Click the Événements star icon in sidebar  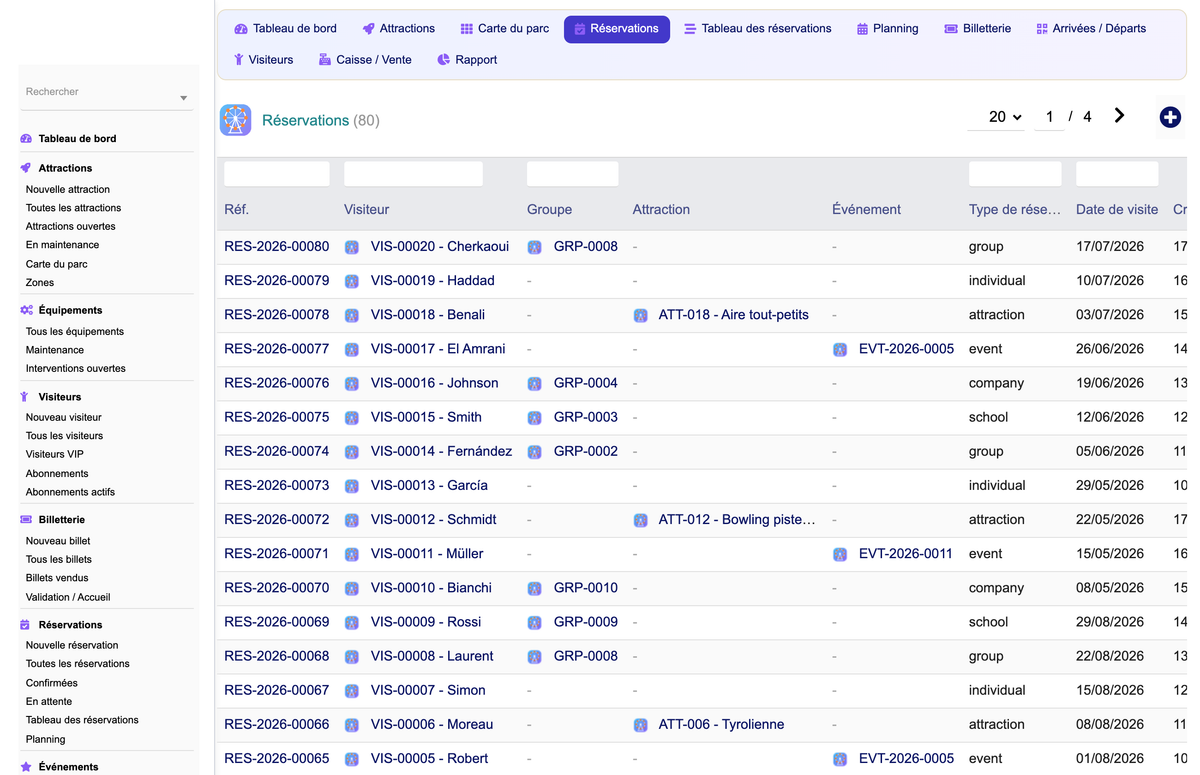coord(26,767)
